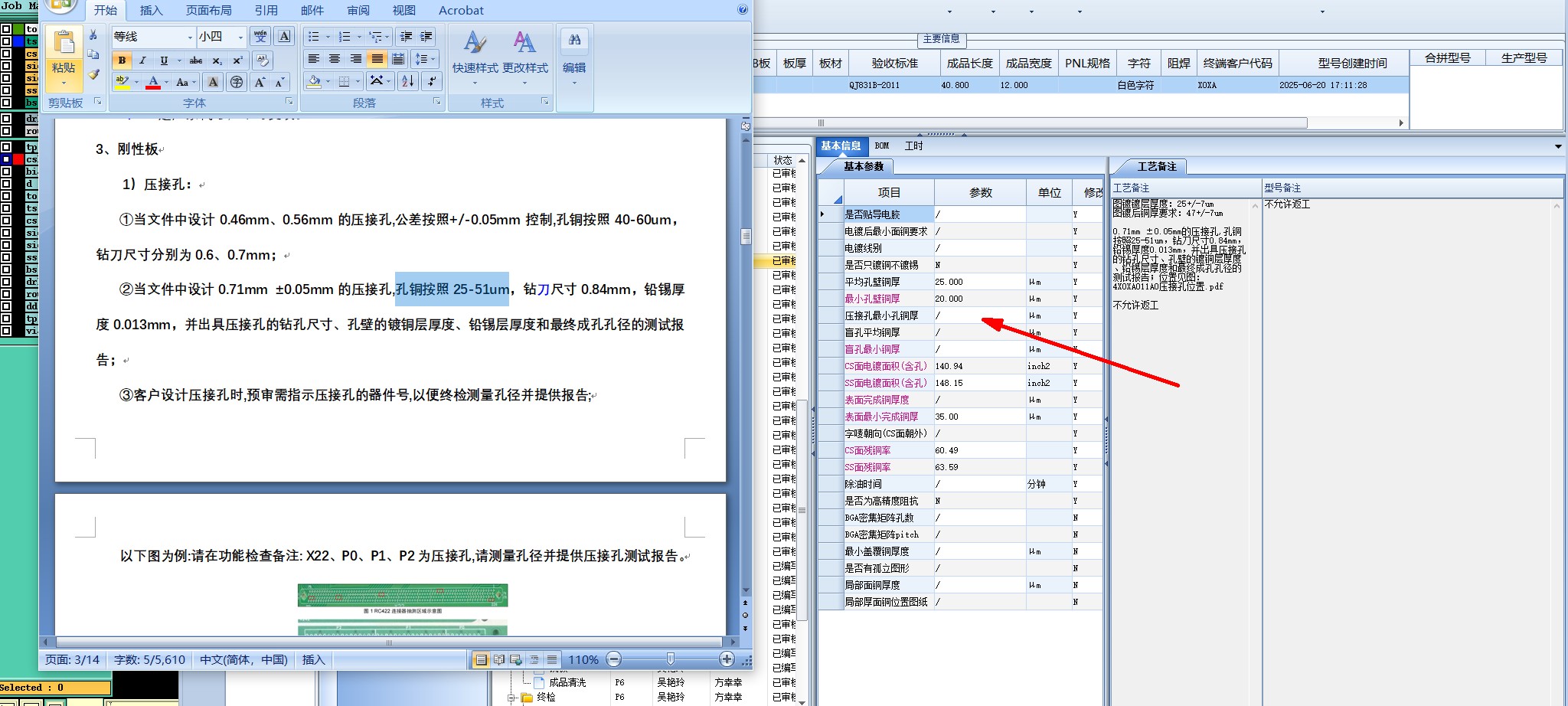This screenshot has height=706, width=1568.
Task: Click the 平均孔壁铜厚 value cell 25.000
Action: (979, 282)
